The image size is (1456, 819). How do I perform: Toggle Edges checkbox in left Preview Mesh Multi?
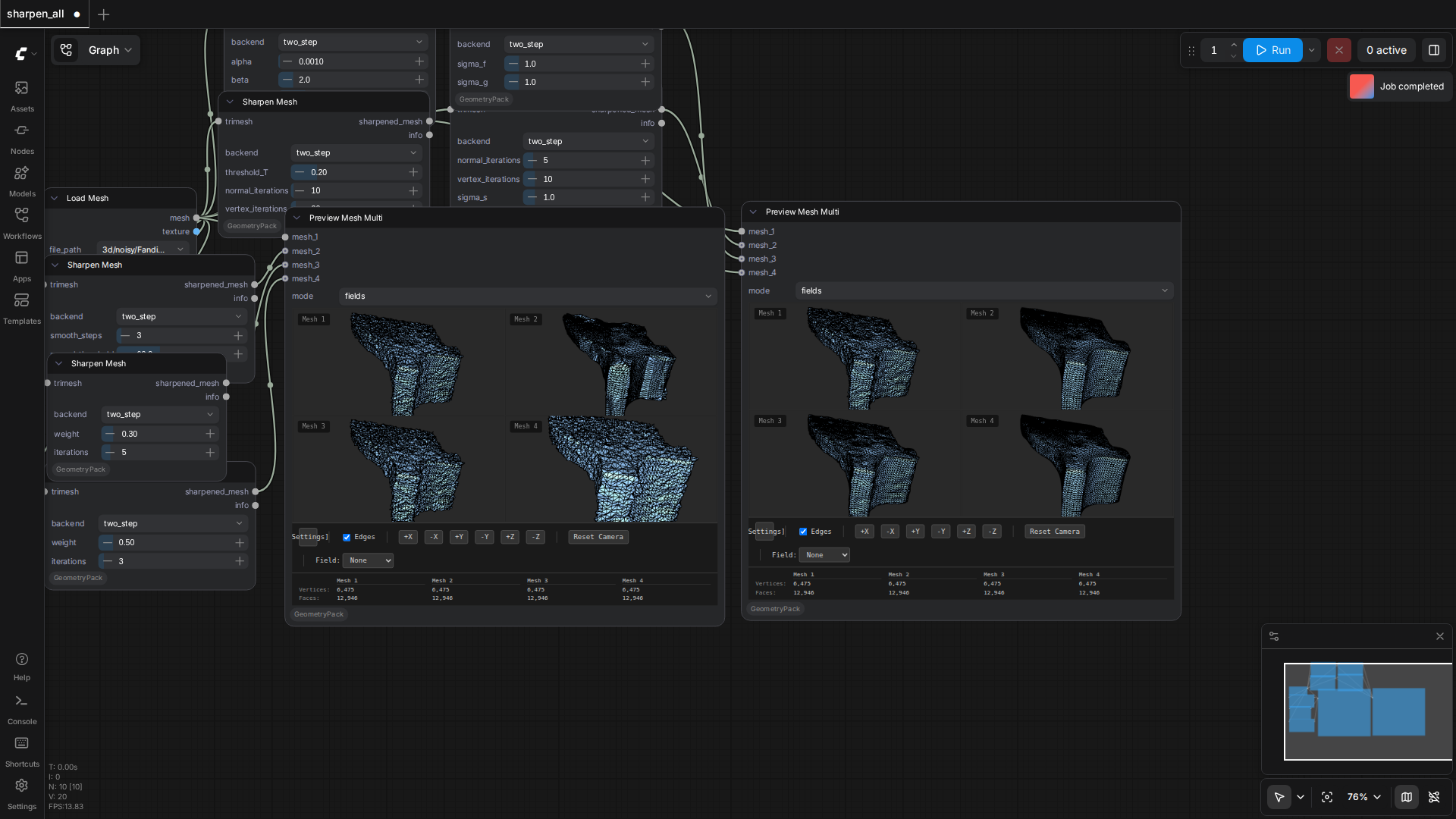point(347,537)
